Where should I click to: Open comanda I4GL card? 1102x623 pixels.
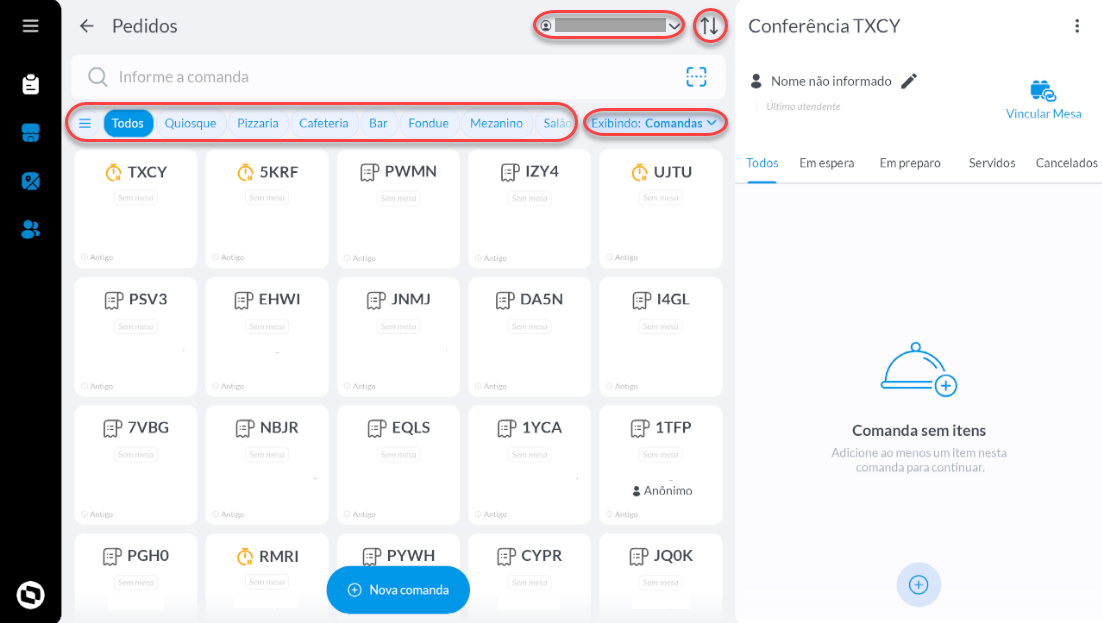(x=661, y=337)
